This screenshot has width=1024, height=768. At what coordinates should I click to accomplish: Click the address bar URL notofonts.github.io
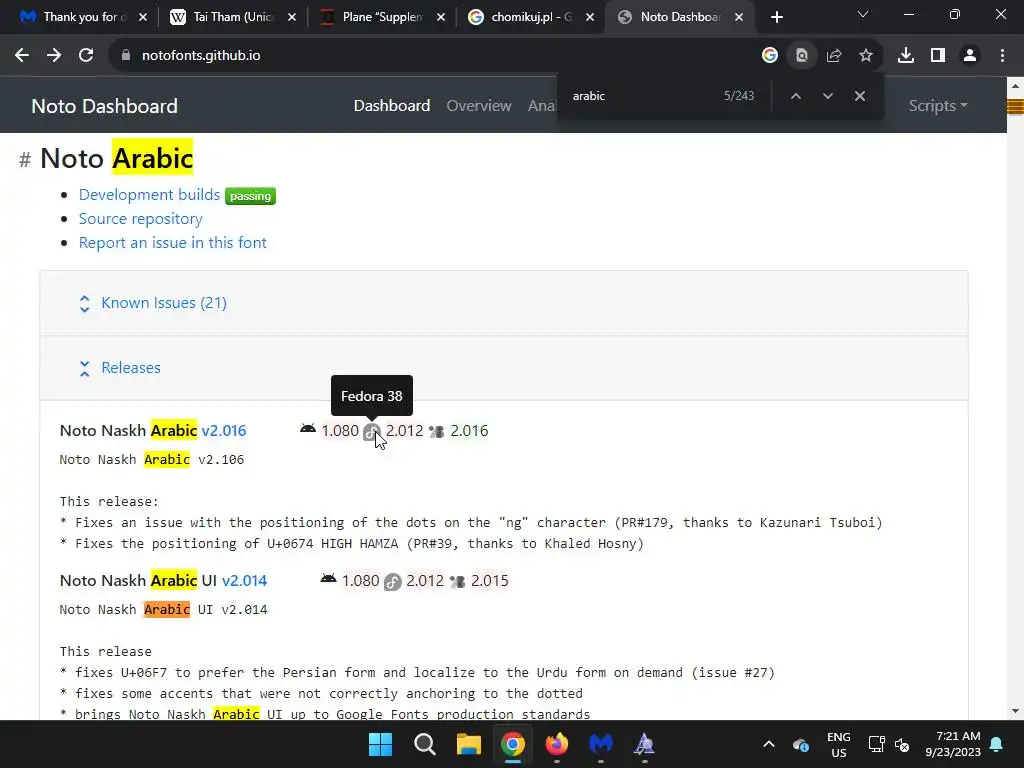coord(201,56)
